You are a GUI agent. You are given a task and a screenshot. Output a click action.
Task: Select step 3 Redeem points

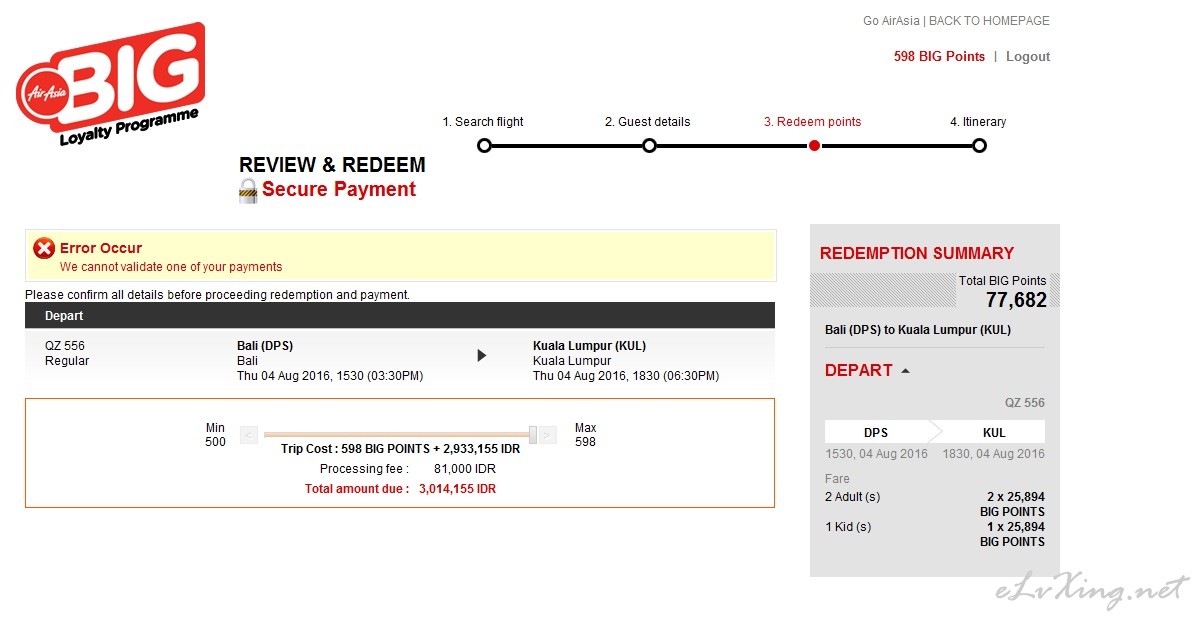812,122
